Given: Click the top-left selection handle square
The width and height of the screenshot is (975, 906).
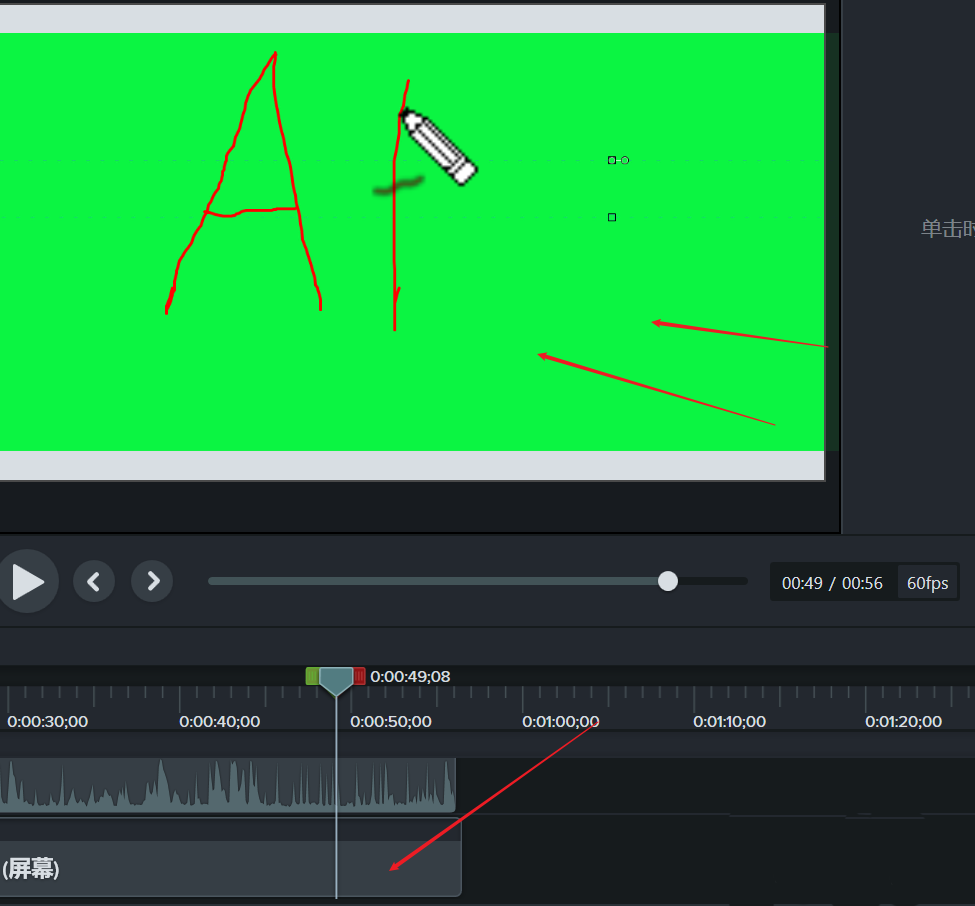Looking at the screenshot, I should click(x=611, y=159).
